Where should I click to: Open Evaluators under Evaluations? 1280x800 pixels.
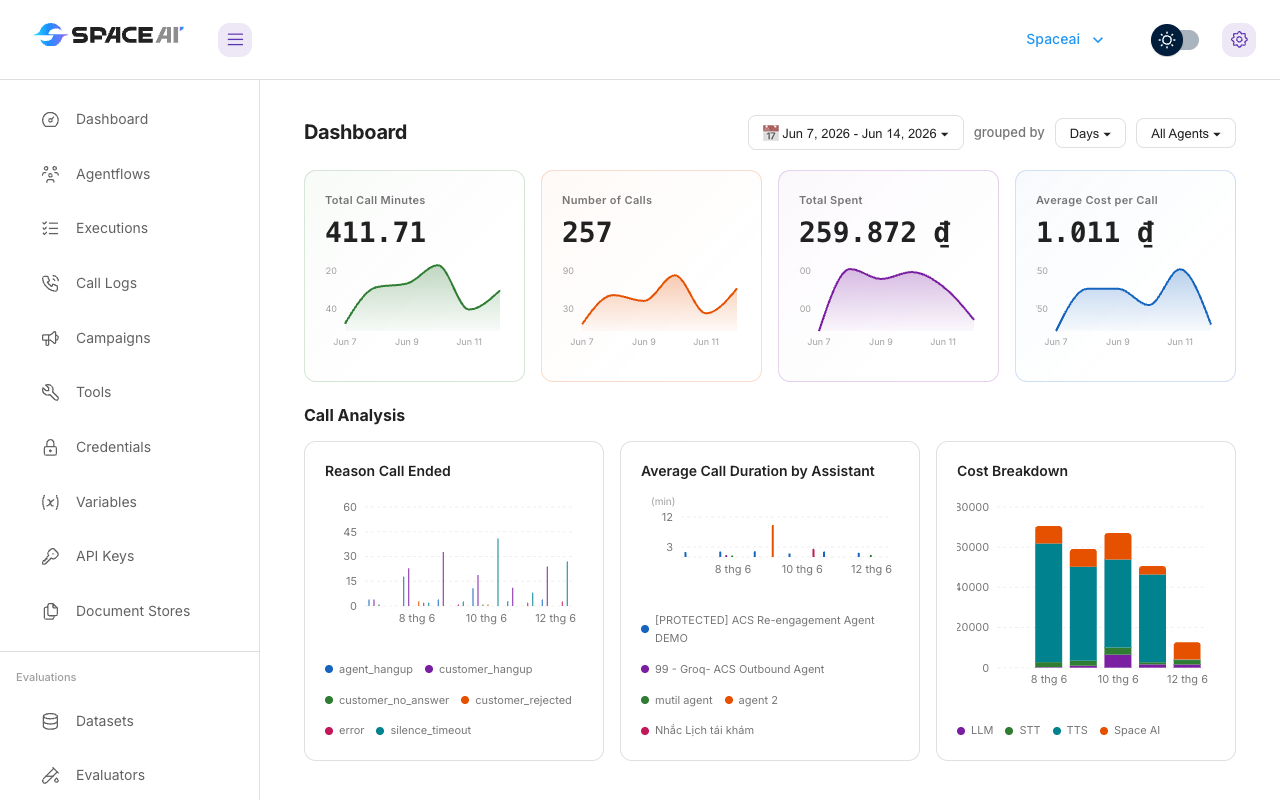click(x=130, y=775)
